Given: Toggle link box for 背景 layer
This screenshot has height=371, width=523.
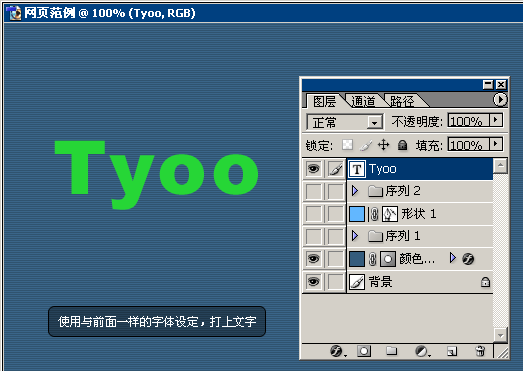Looking at the screenshot, I should 335,282.
